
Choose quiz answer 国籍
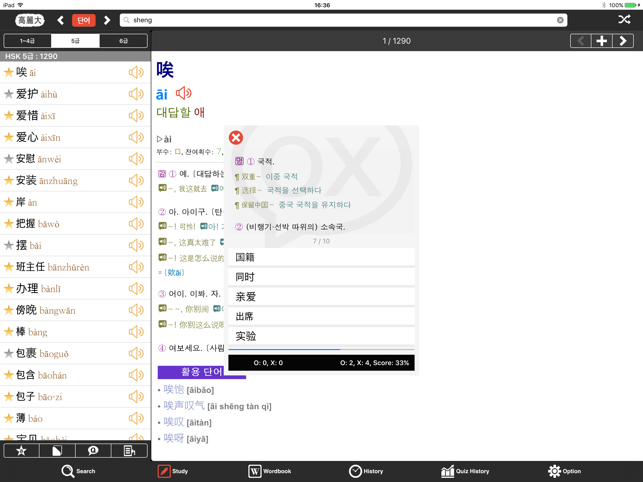click(x=321, y=258)
